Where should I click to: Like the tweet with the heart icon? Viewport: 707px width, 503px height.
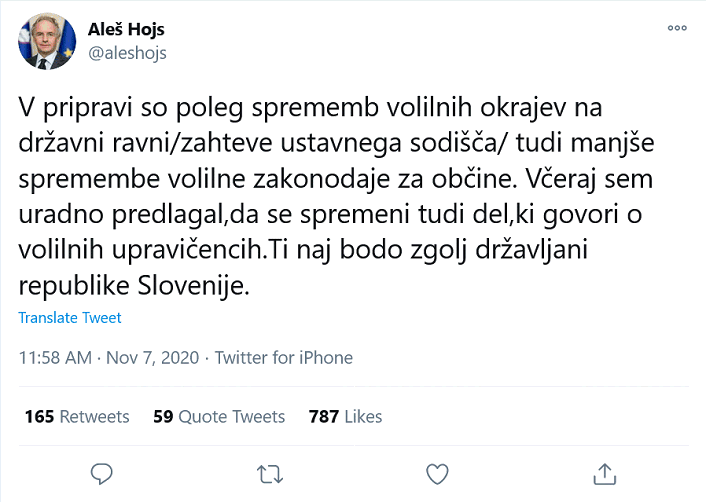tap(436, 472)
